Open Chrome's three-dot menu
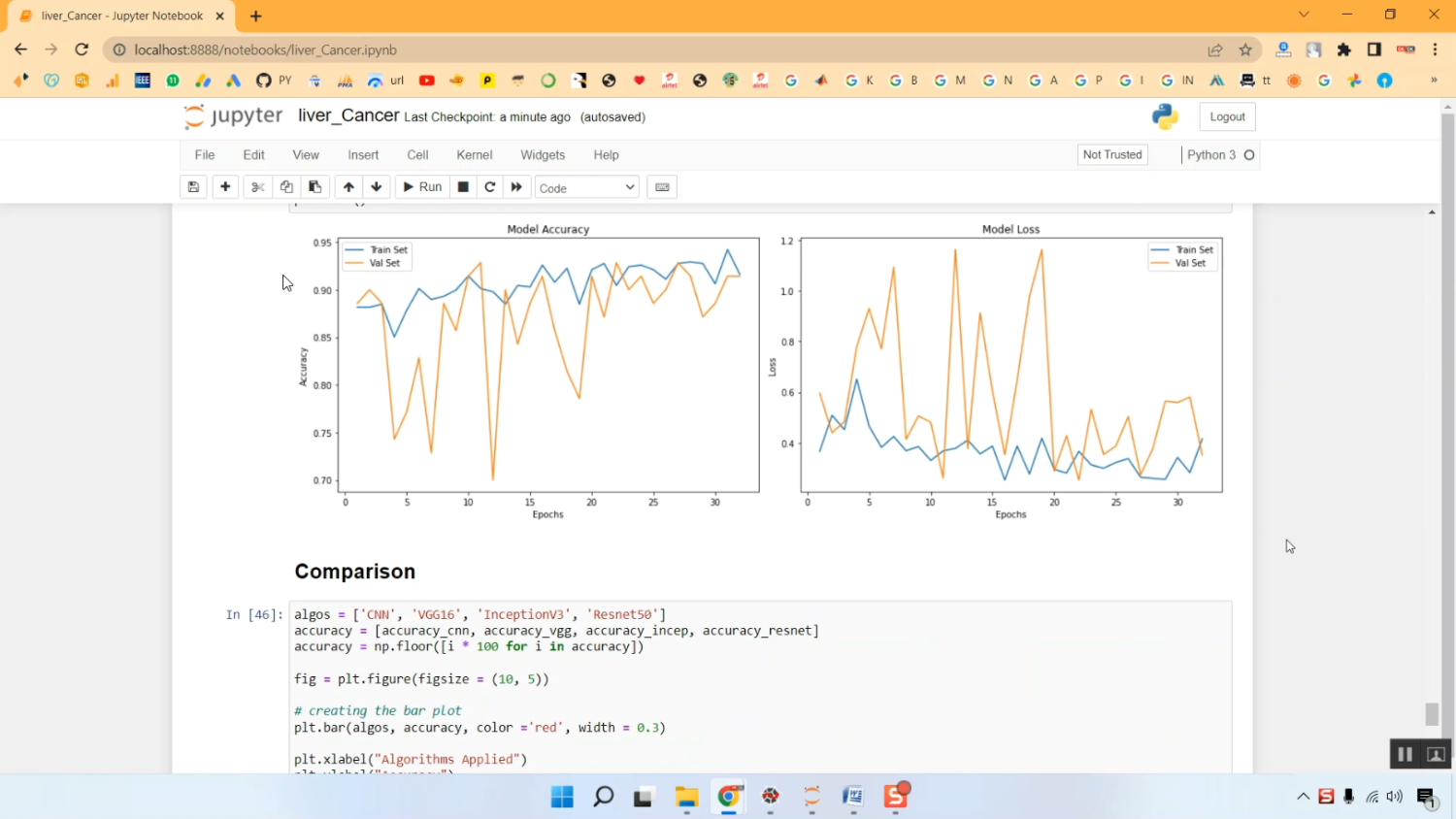This screenshot has height=819, width=1456. point(1435,49)
